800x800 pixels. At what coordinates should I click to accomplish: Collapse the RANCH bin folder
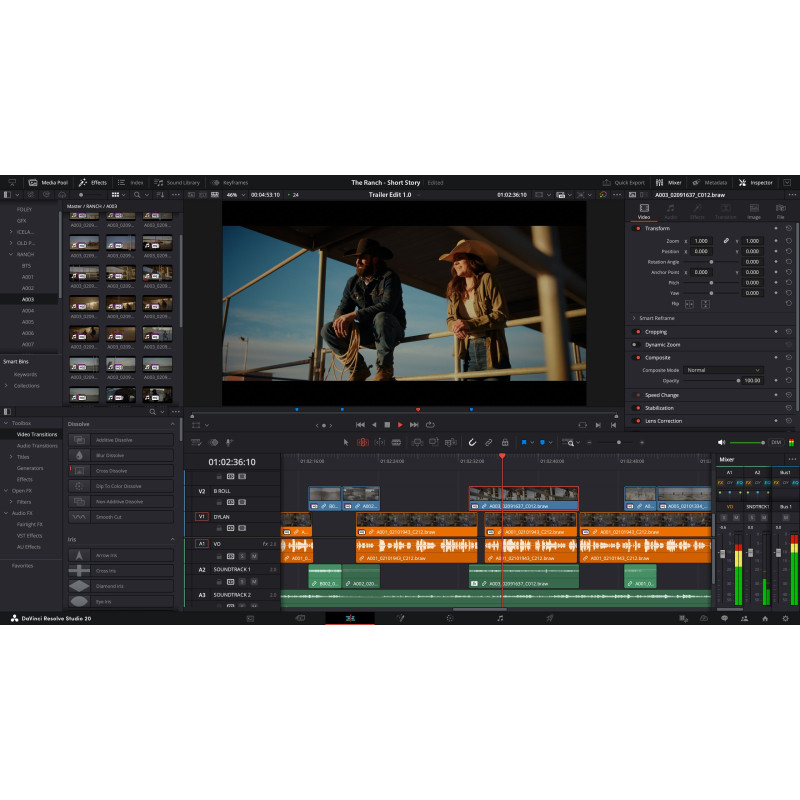click(11, 254)
